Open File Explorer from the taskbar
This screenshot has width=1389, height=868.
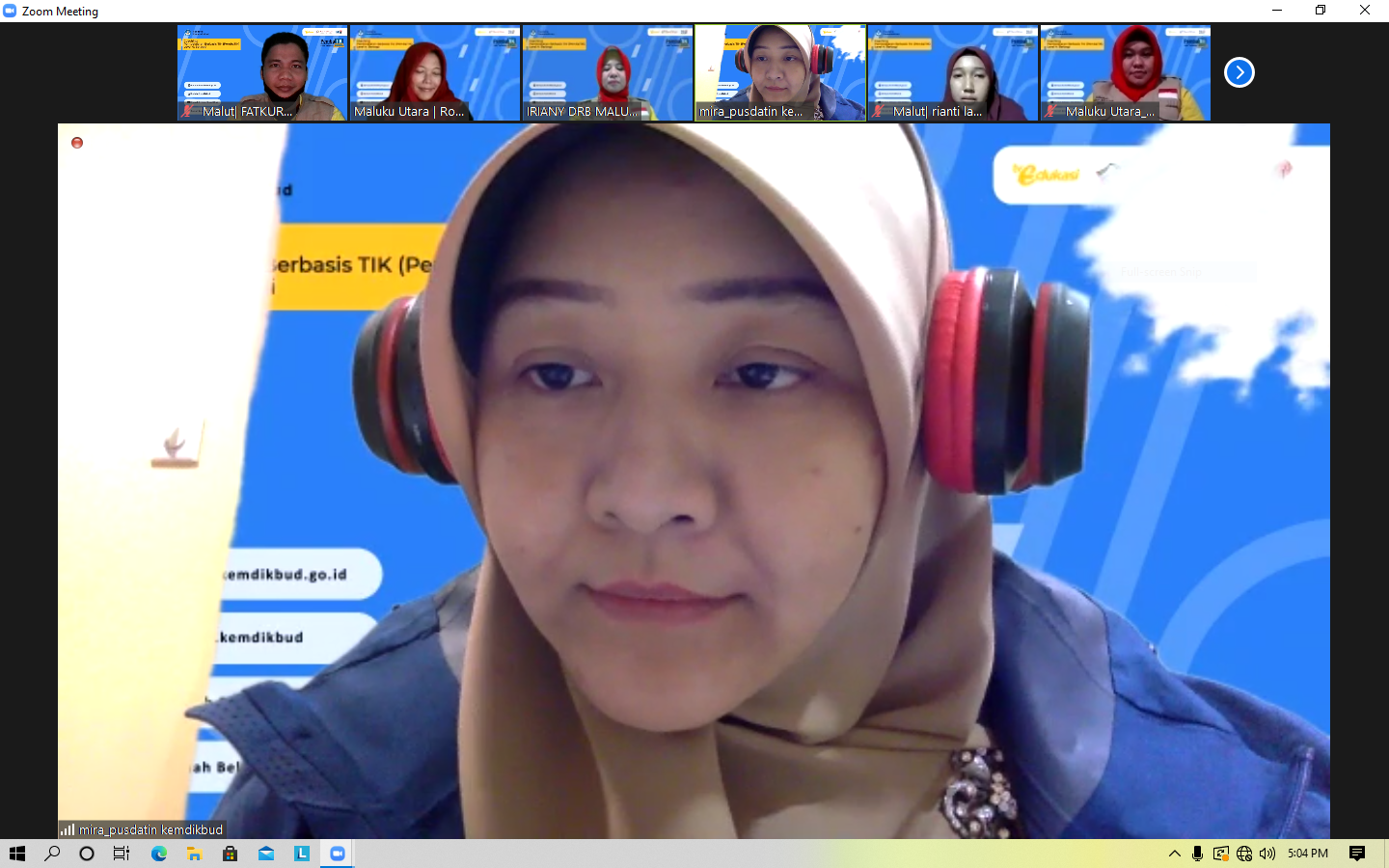click(x=194, y=854)
